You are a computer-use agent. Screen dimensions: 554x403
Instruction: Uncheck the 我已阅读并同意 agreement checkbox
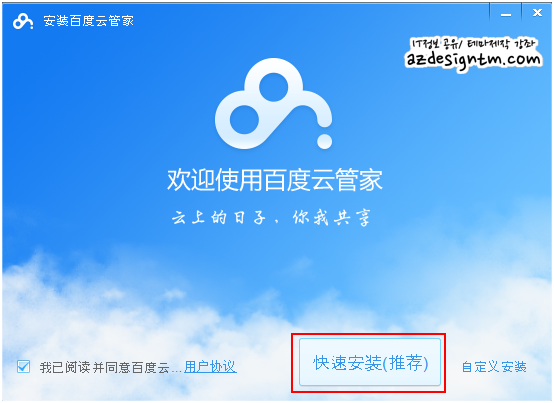click(24, 367)
